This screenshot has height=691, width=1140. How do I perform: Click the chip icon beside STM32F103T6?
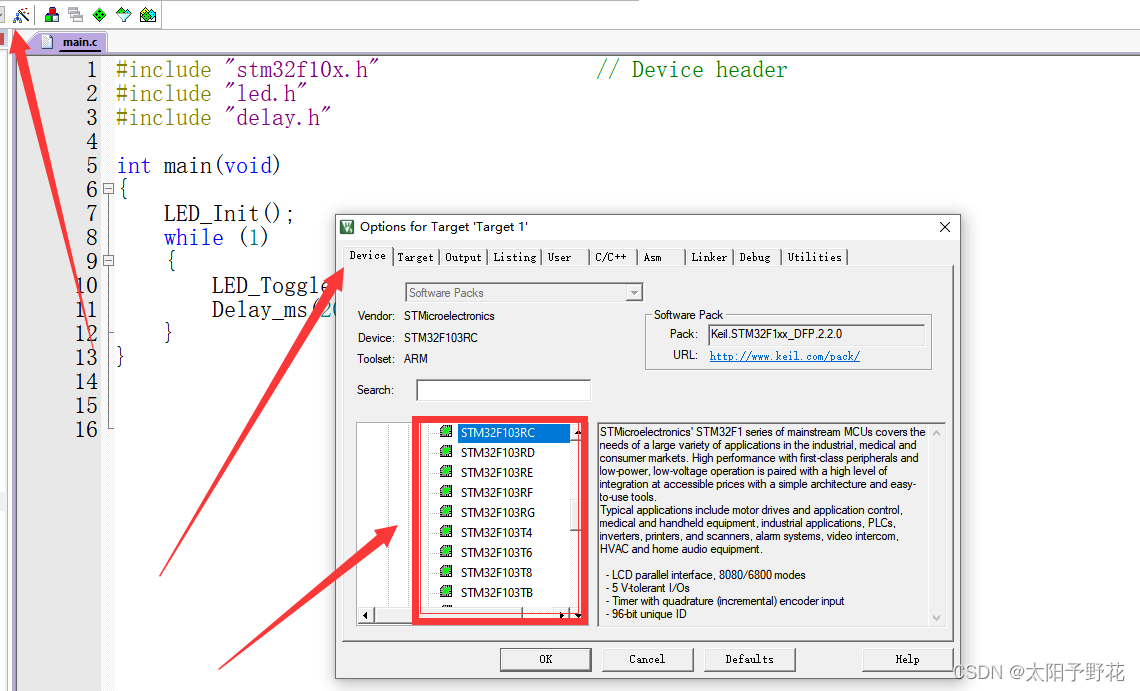pyautogui.click(x=446, y=551)
